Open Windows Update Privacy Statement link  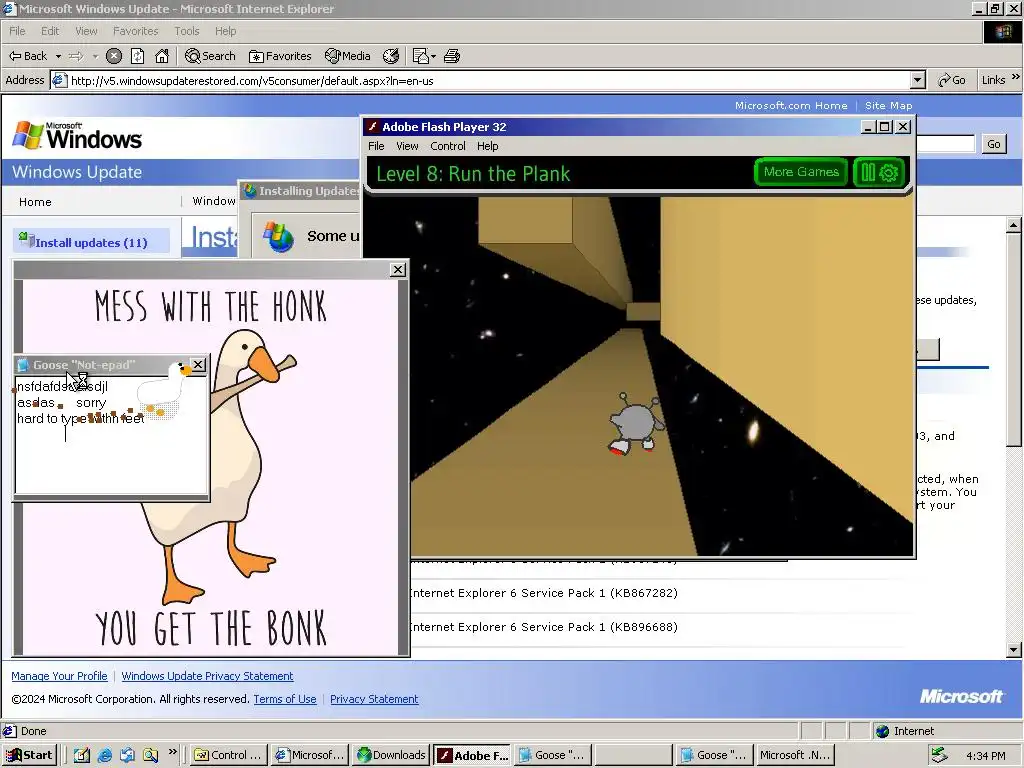click(207, 676)
